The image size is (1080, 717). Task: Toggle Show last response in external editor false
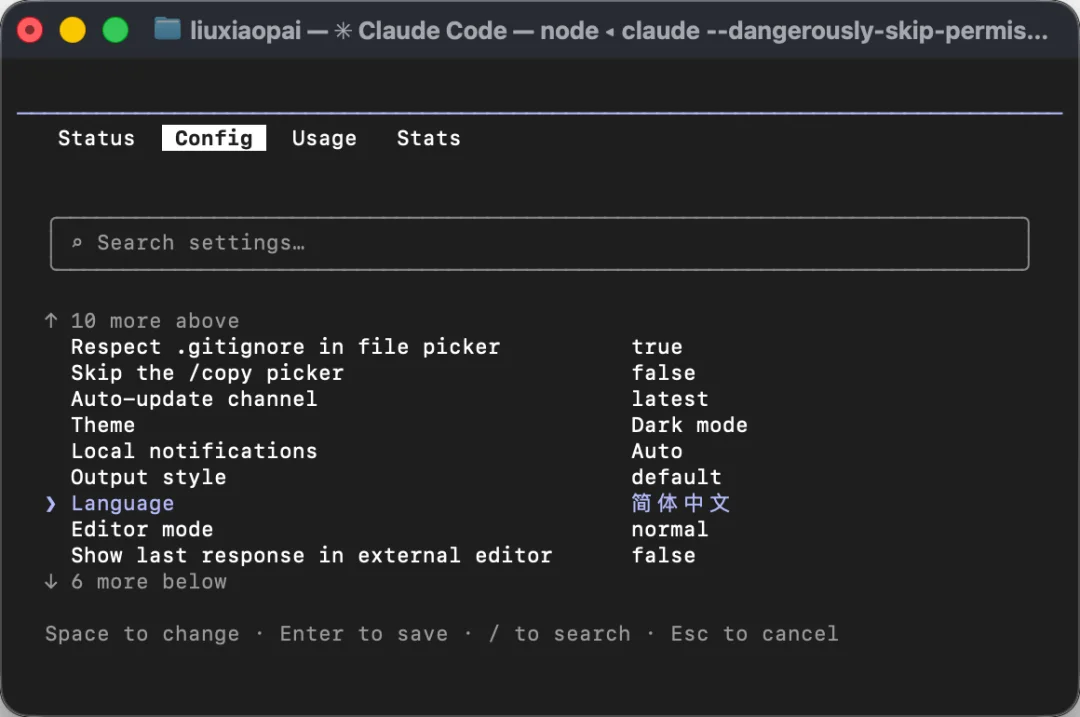click(663, 555)
